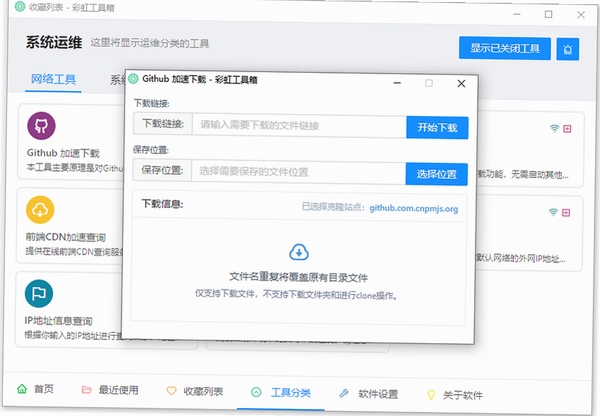The height and width of the screenshot is (416, 600).
Task: Click the 前端CDN加速查询 card title
Action: coord(65,237)
